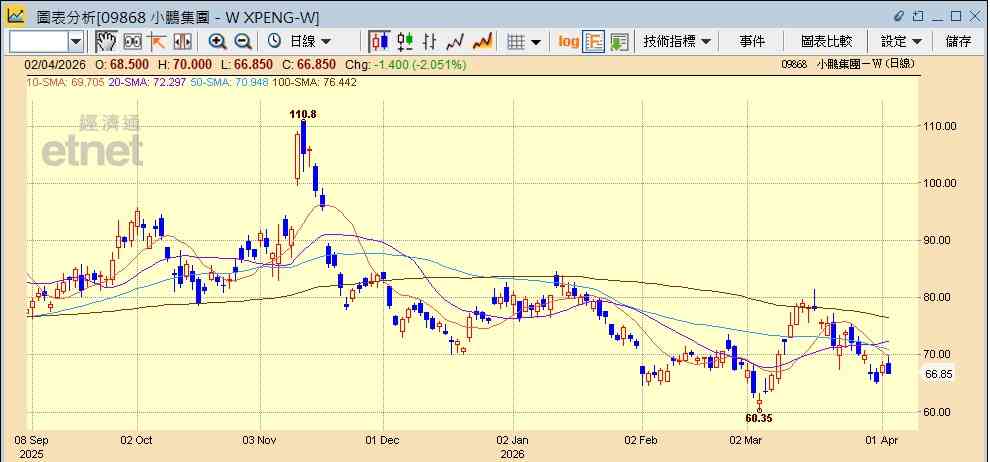Click the 01 Dec date axis label
Screen dimensions: 990x462
(383, 440)
